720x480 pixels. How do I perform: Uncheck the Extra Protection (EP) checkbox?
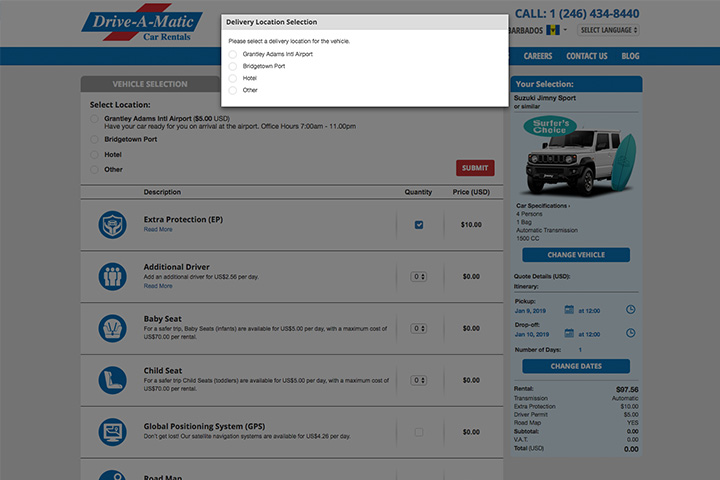[419, 225]
